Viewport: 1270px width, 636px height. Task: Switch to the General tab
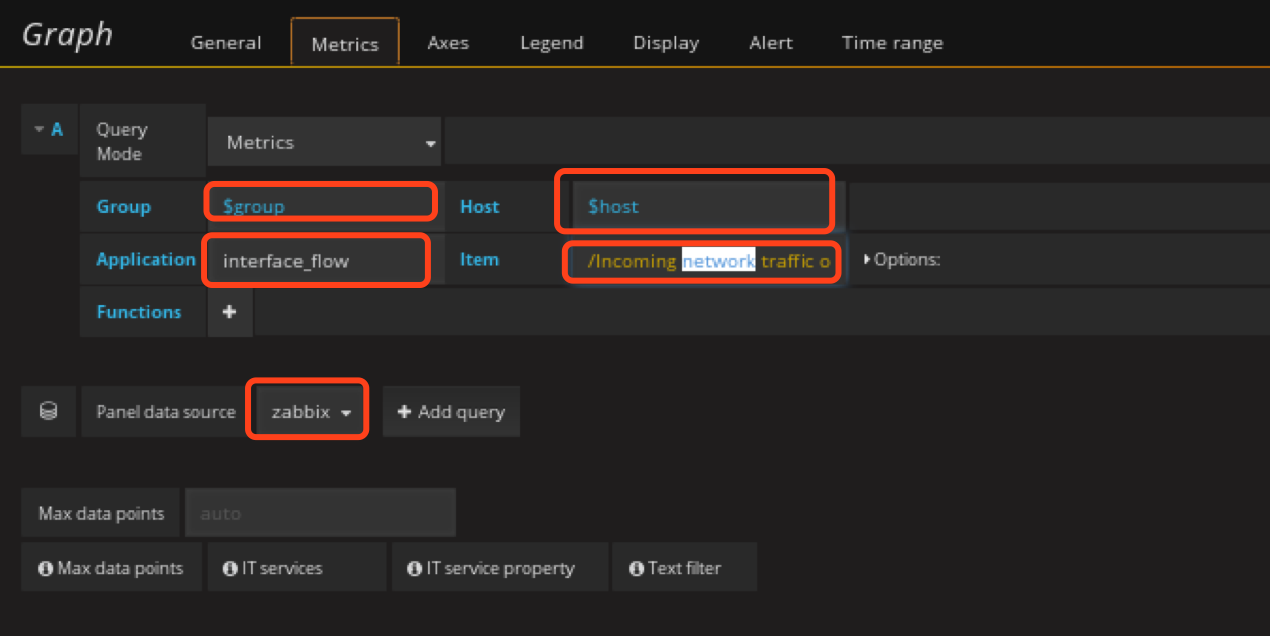point(226,43)
